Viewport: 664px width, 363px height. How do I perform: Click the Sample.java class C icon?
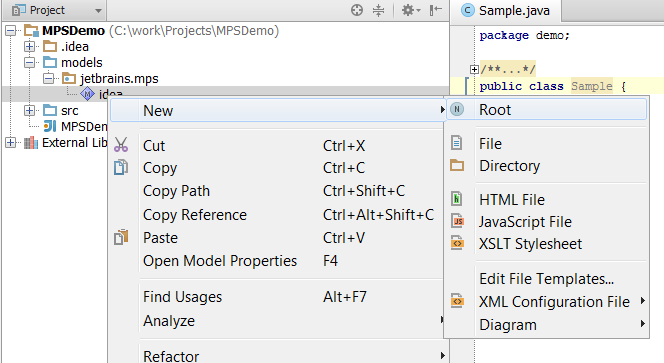click(467, 10)
